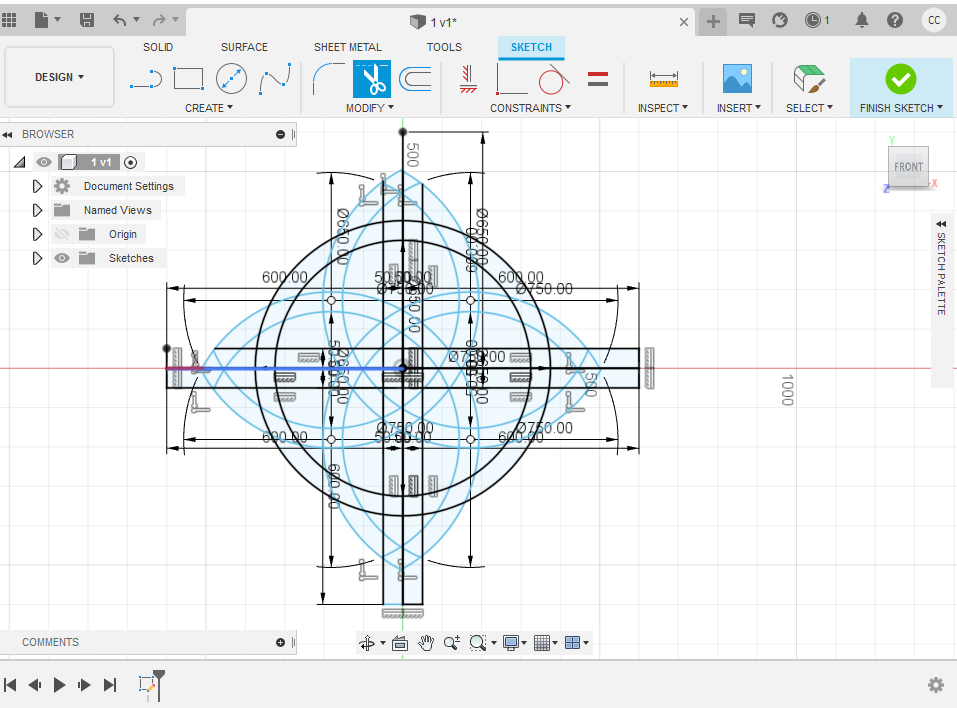Open the MODIFY dropdown menu

coord(370,108)
